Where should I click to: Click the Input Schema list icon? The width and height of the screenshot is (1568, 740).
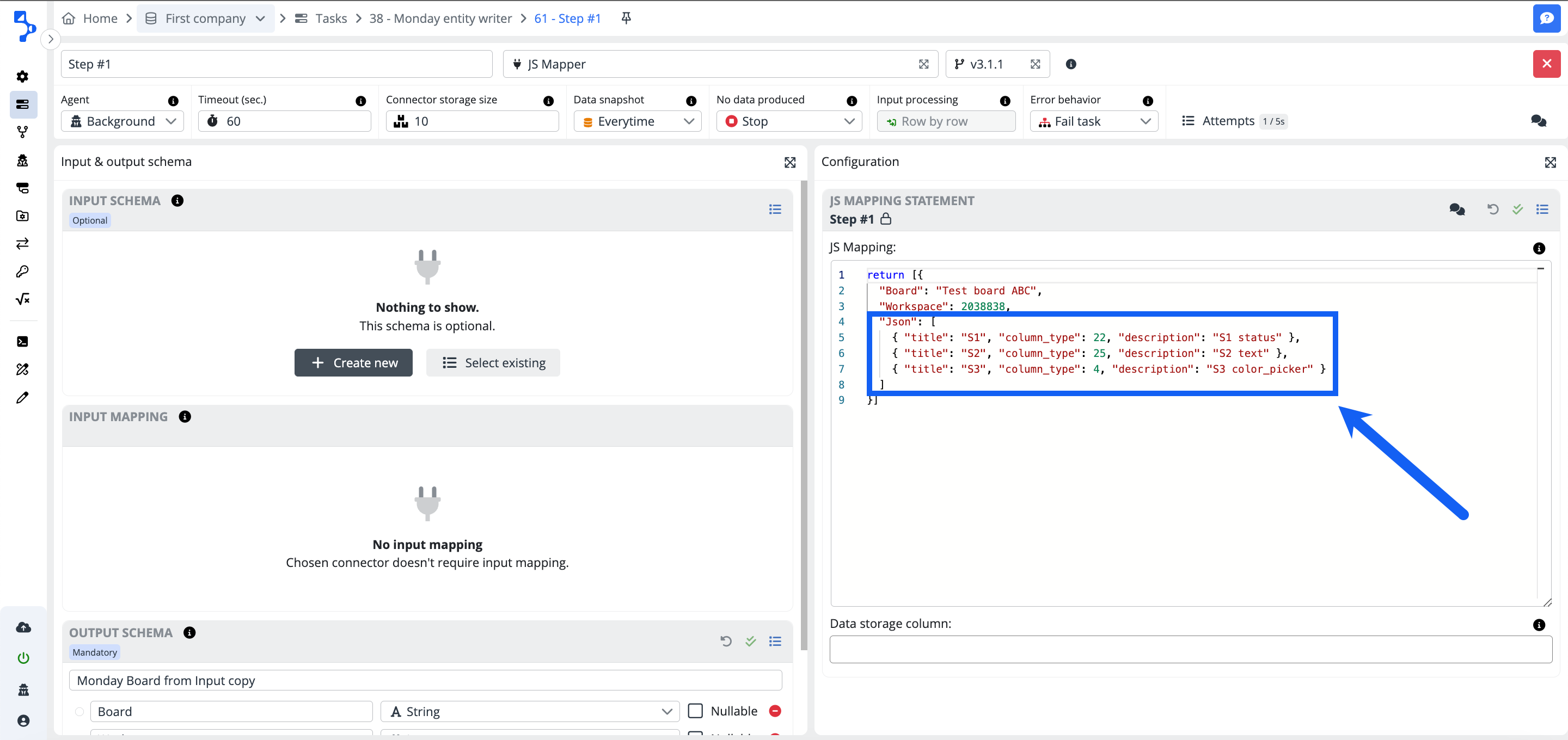[x=774, y=209]
